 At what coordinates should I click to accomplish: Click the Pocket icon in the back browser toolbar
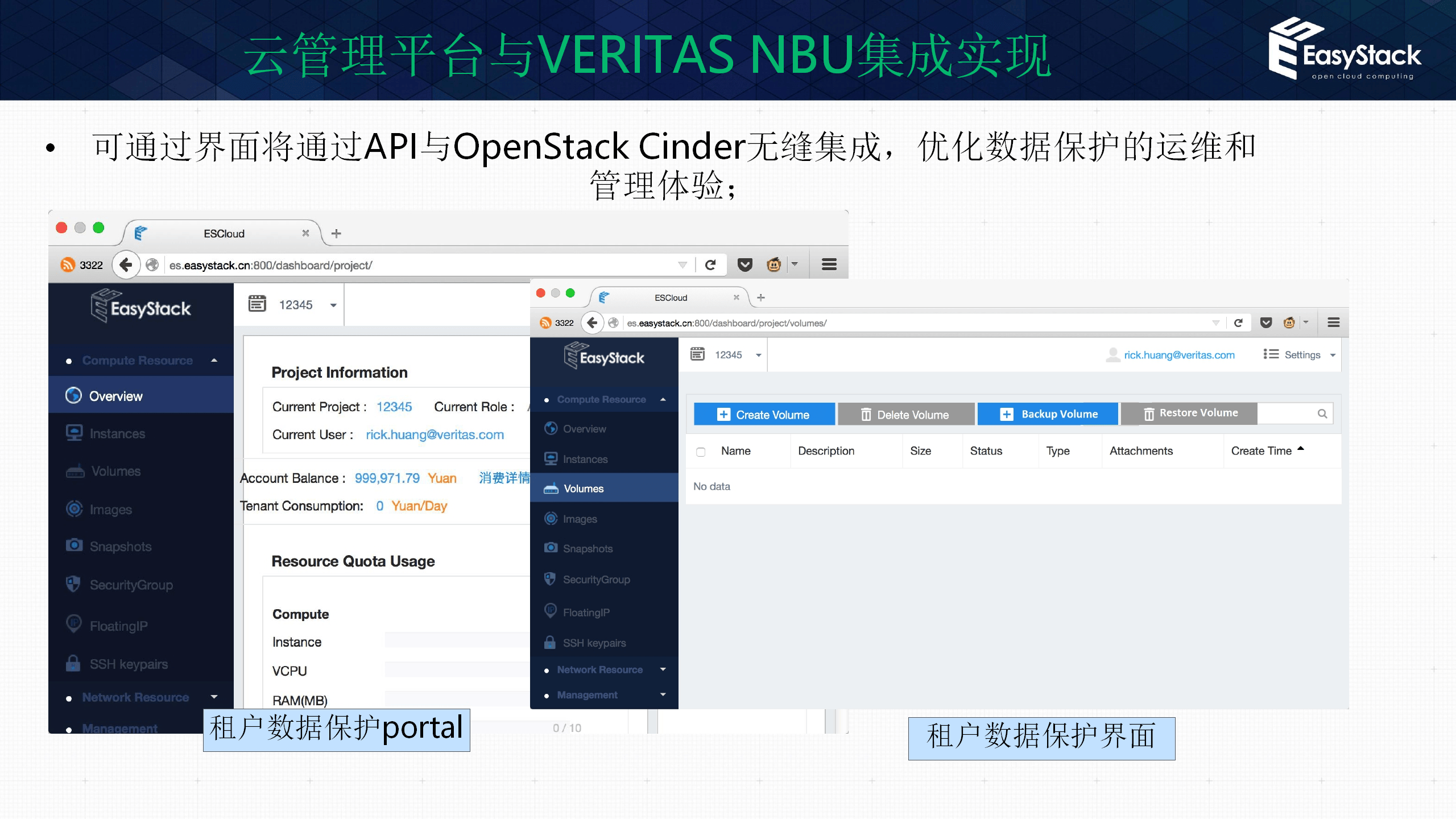pyautogui.click(x=744, y=265)
